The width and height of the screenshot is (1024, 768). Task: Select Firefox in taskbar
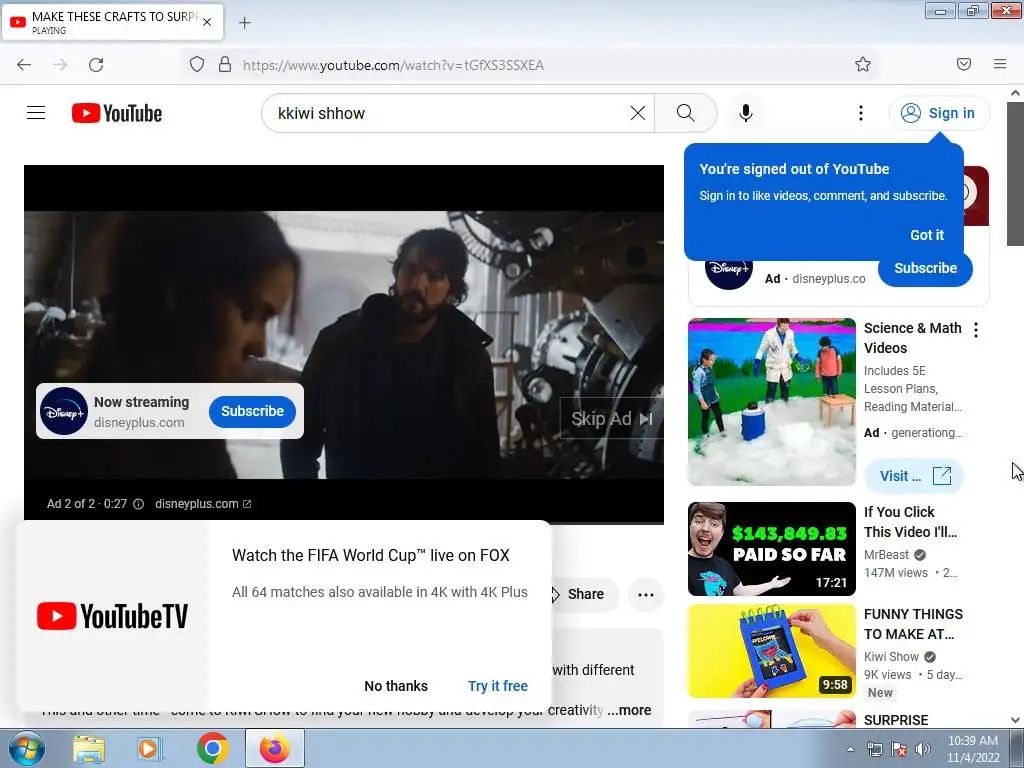275,748
